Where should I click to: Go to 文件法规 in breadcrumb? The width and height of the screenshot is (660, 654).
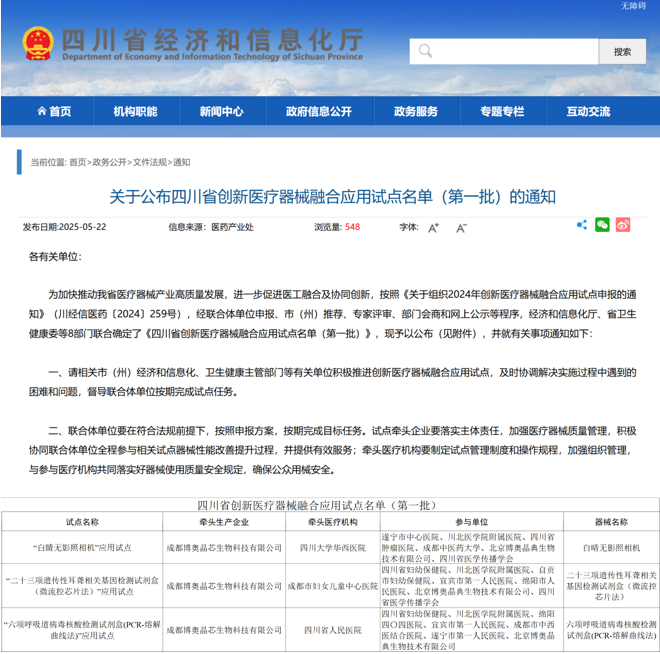(150, 162)
